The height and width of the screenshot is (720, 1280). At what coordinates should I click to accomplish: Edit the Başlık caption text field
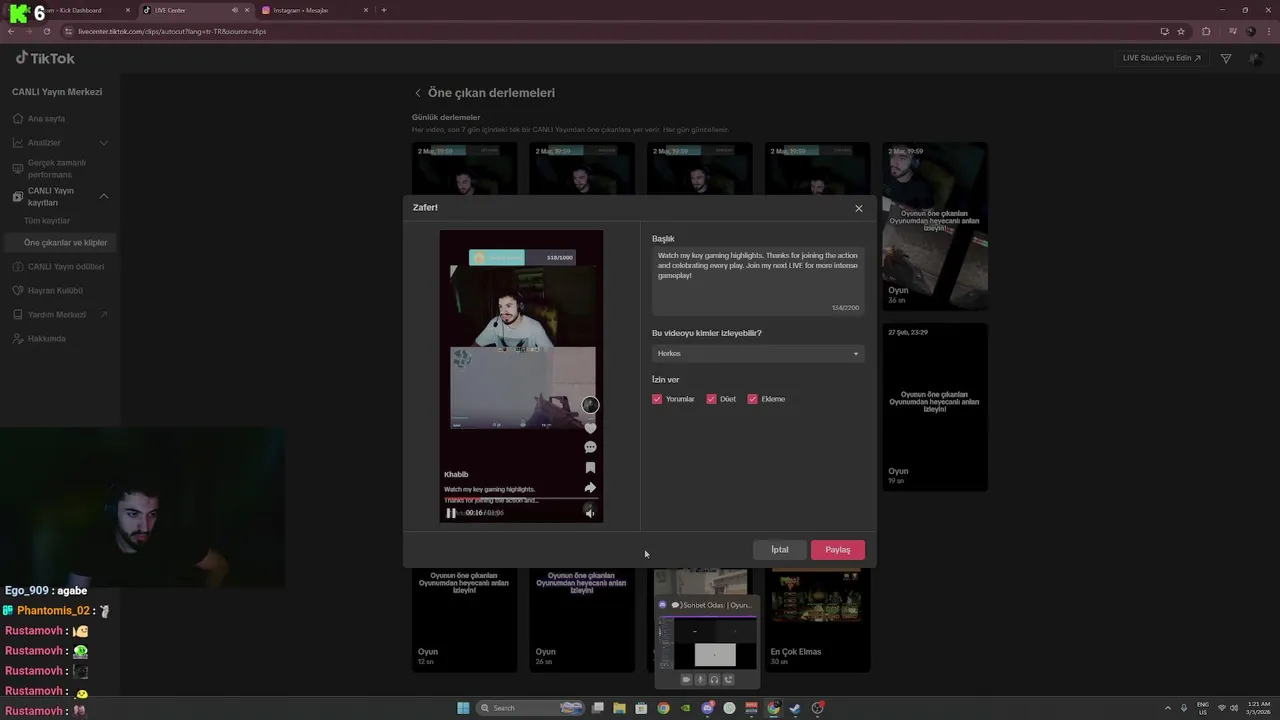(758, 282)
